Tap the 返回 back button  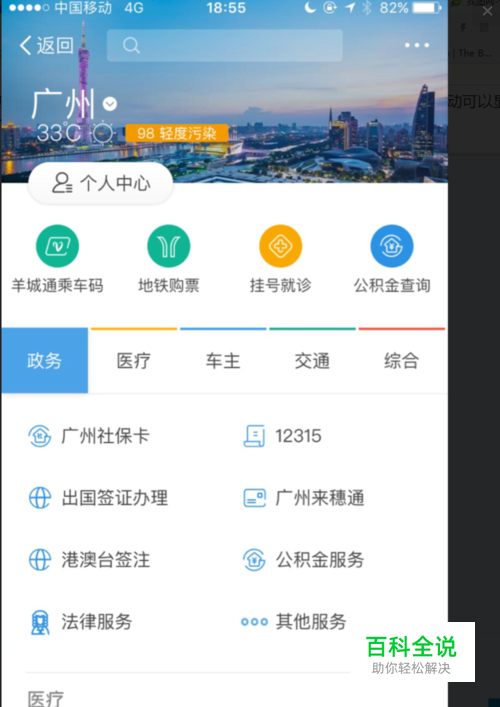(x=46, y=46)
